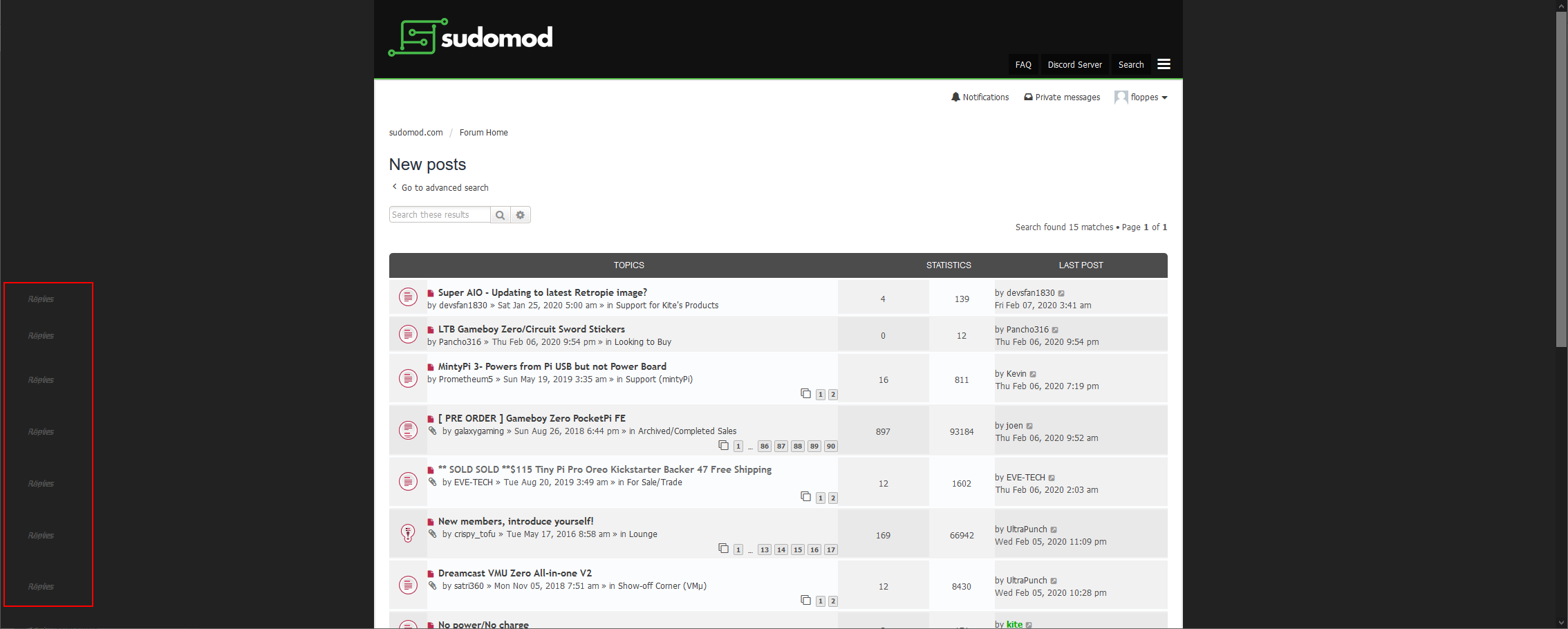Viewport: 1568px width, 629px height.
Task: Open topic MintyPi 3 Powers from Pi USB
Action: pyautogui.click(x=552, y=366)
